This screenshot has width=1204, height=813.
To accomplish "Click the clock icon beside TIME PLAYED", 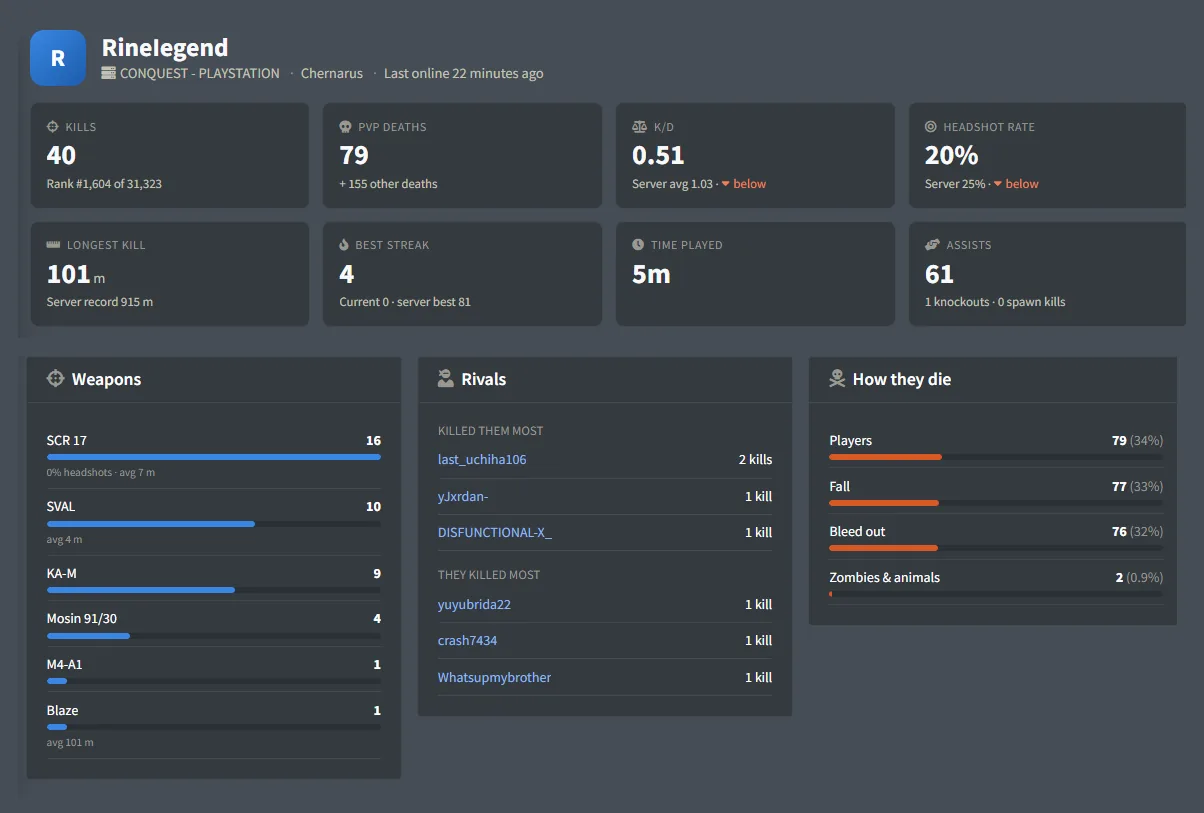I will pyautogui.click(x=638, y=245).
